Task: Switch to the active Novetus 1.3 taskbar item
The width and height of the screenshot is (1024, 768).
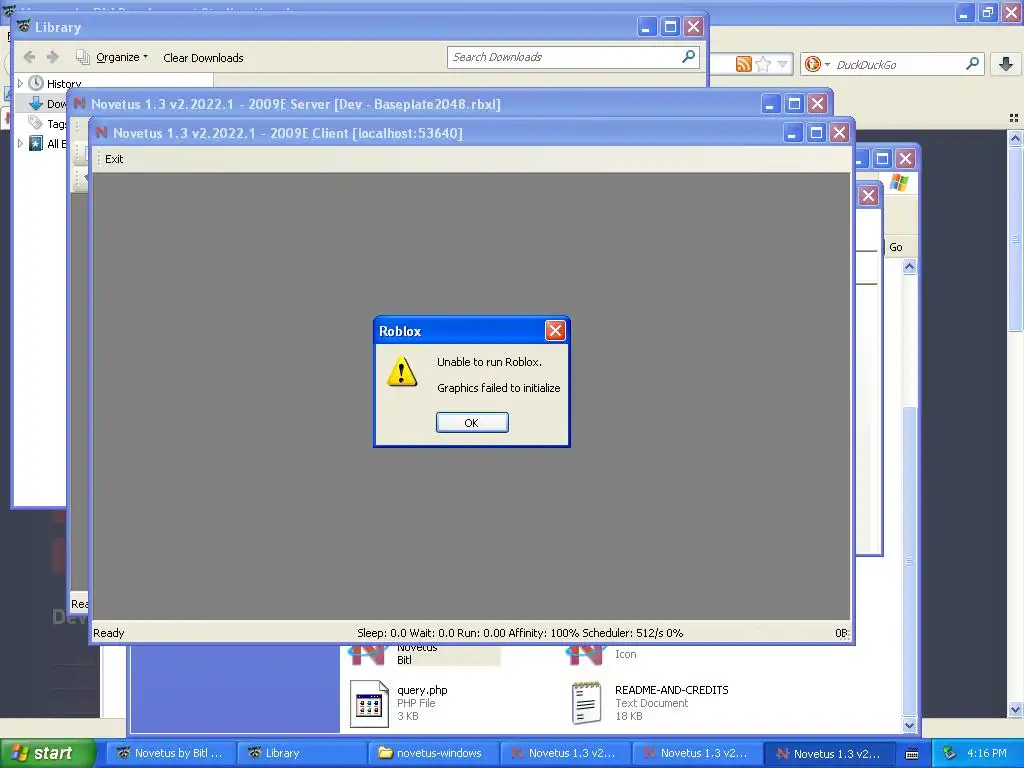Action: pos(828,754)
